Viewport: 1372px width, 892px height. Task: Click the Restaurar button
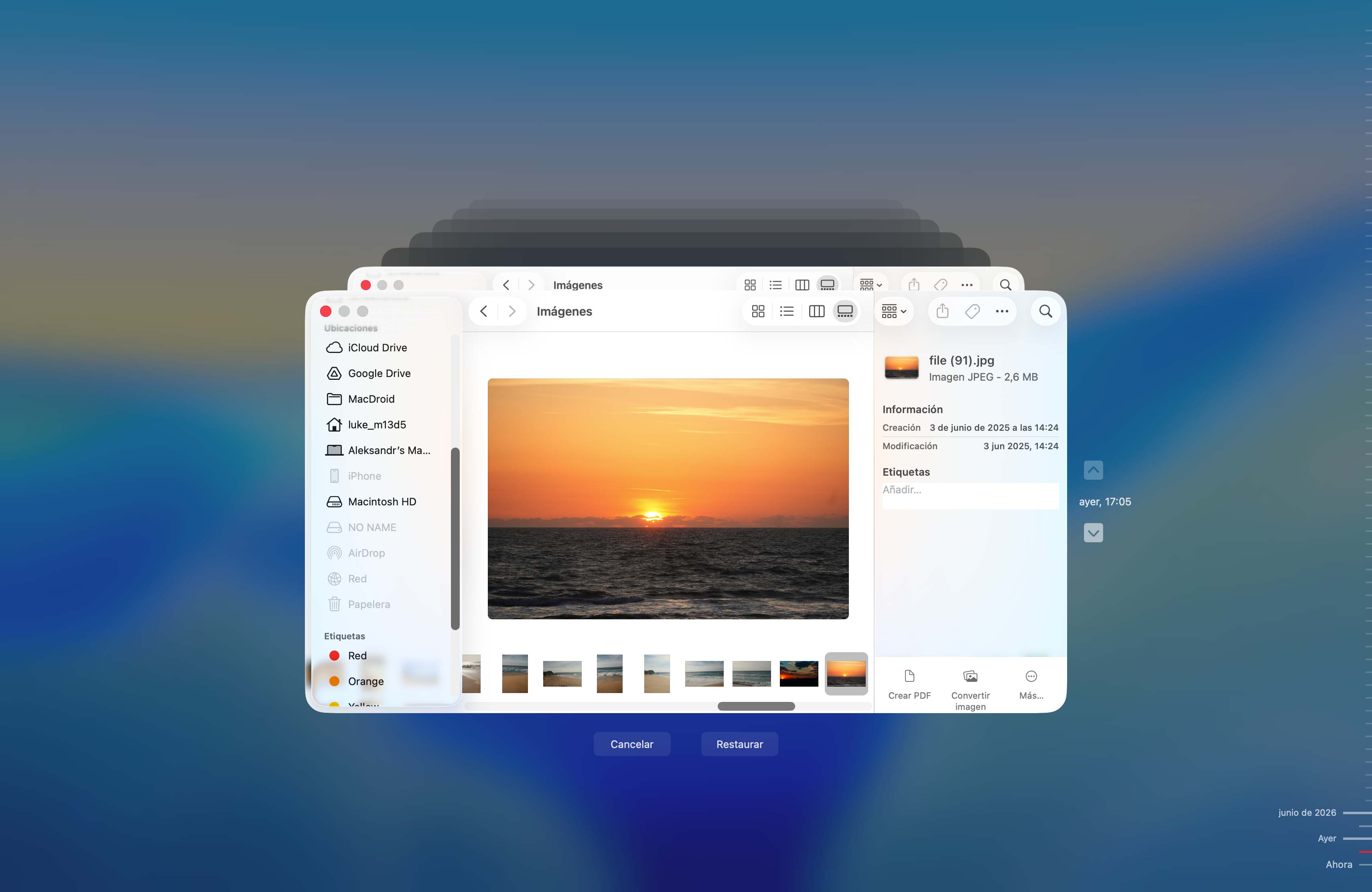pyautogui.click(x=739, y=744)
